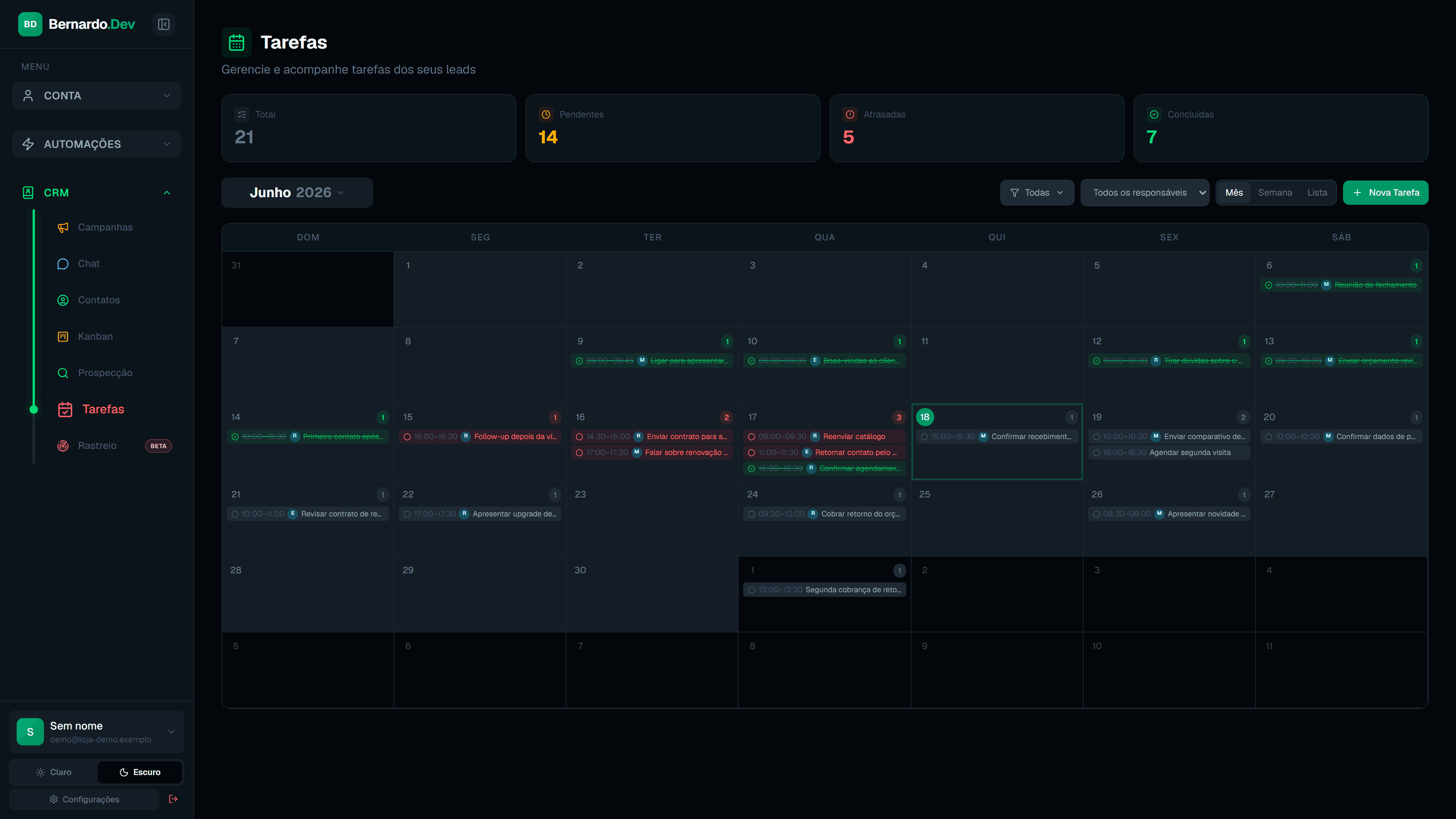The width and height of the screenshot is (1456, 819).
Task: Click the Tarefas calendar-check icon in sidebar
Action: (x=65, y=409)
